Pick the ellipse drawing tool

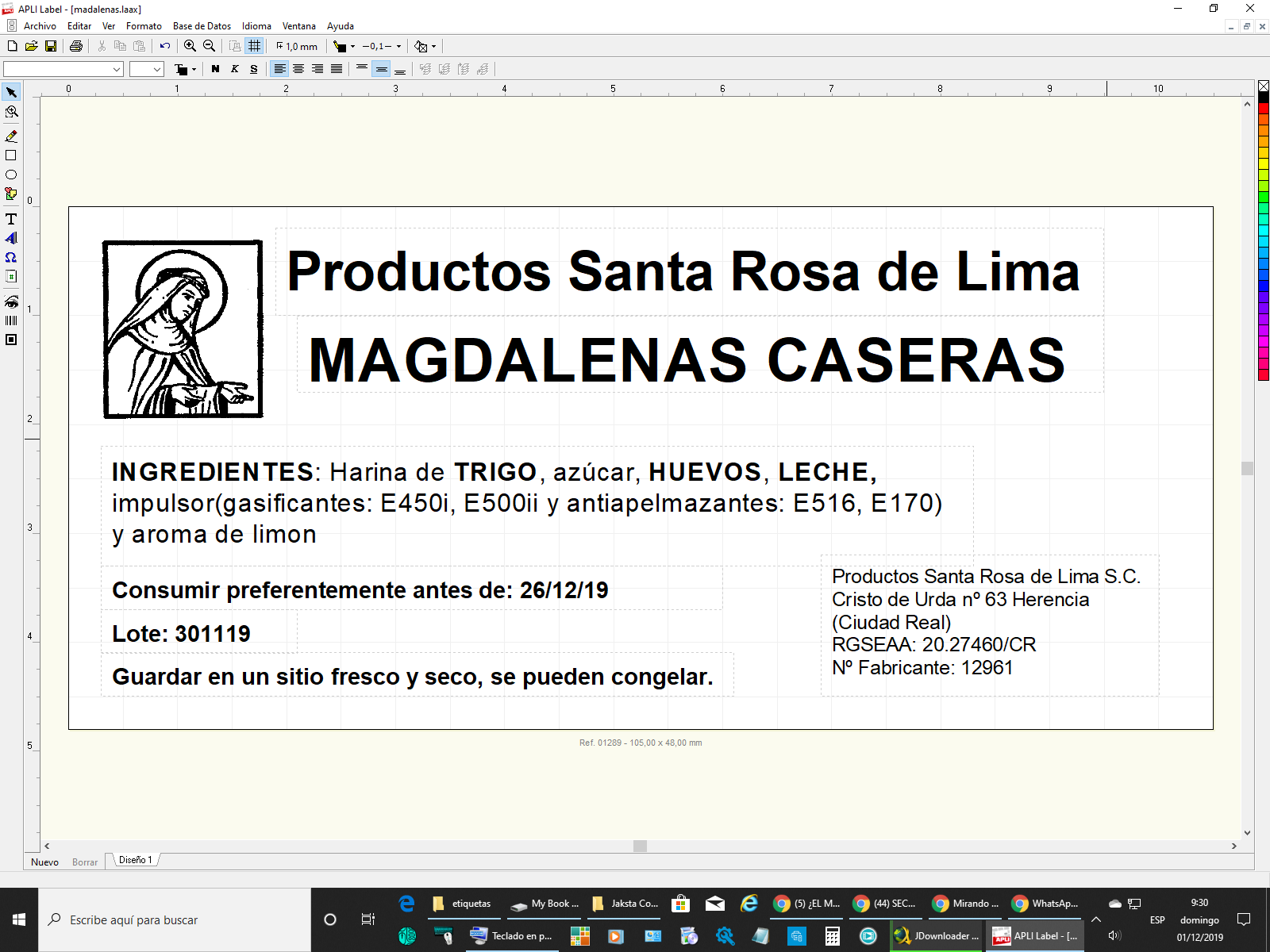tap(11, 175)
